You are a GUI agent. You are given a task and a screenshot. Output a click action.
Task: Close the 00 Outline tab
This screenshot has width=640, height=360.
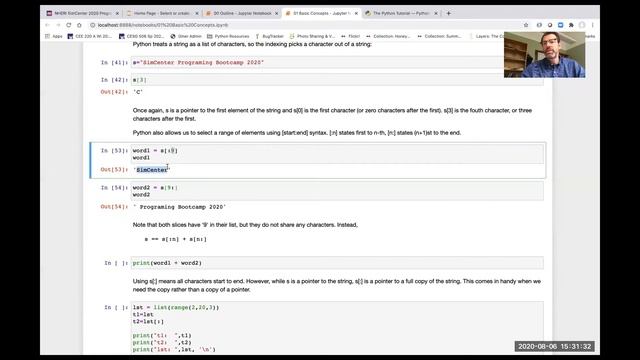point(276,13)
